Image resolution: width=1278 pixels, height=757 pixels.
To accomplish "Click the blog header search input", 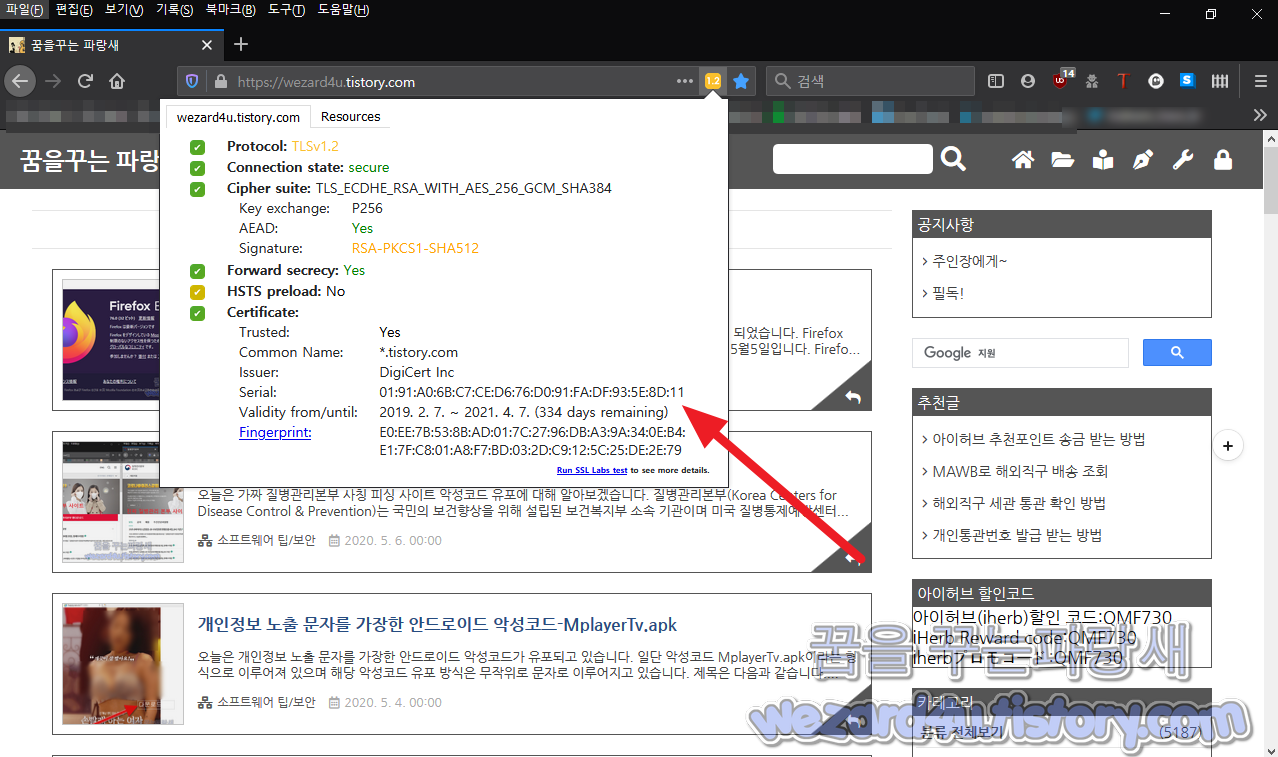I will [852, 159].
